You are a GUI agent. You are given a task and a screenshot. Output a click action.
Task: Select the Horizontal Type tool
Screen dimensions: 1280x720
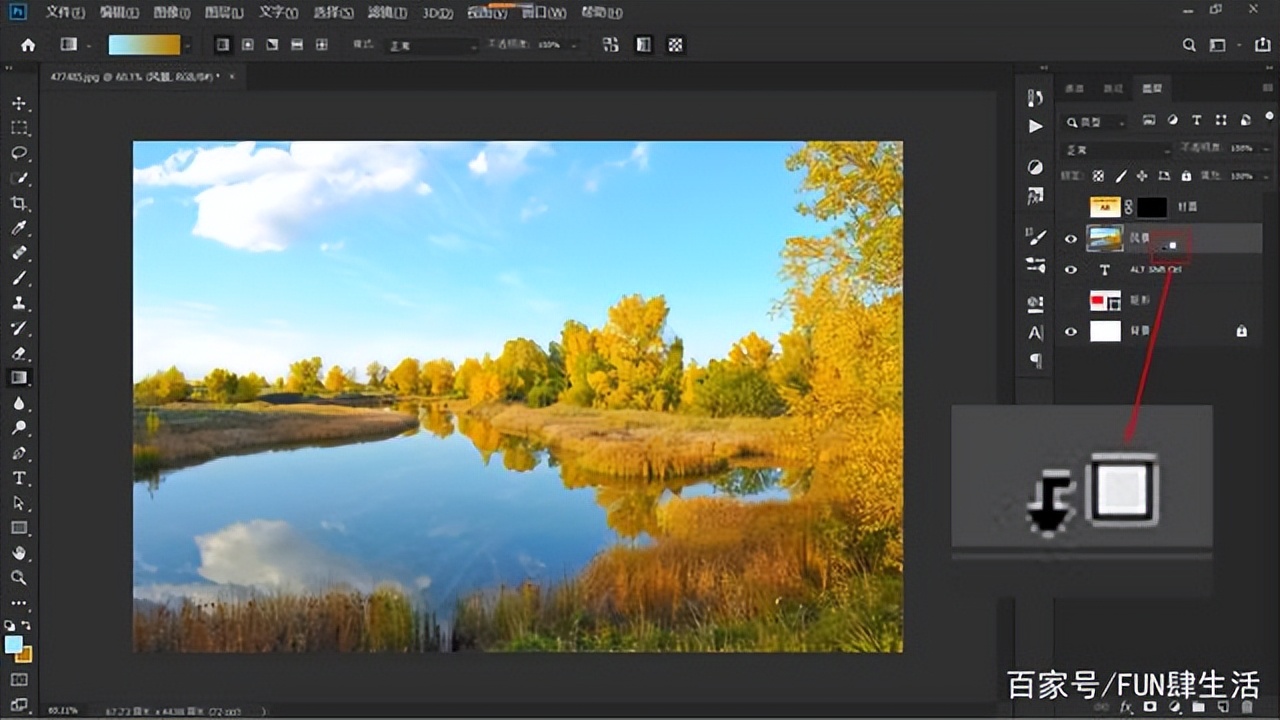point(19,478)
